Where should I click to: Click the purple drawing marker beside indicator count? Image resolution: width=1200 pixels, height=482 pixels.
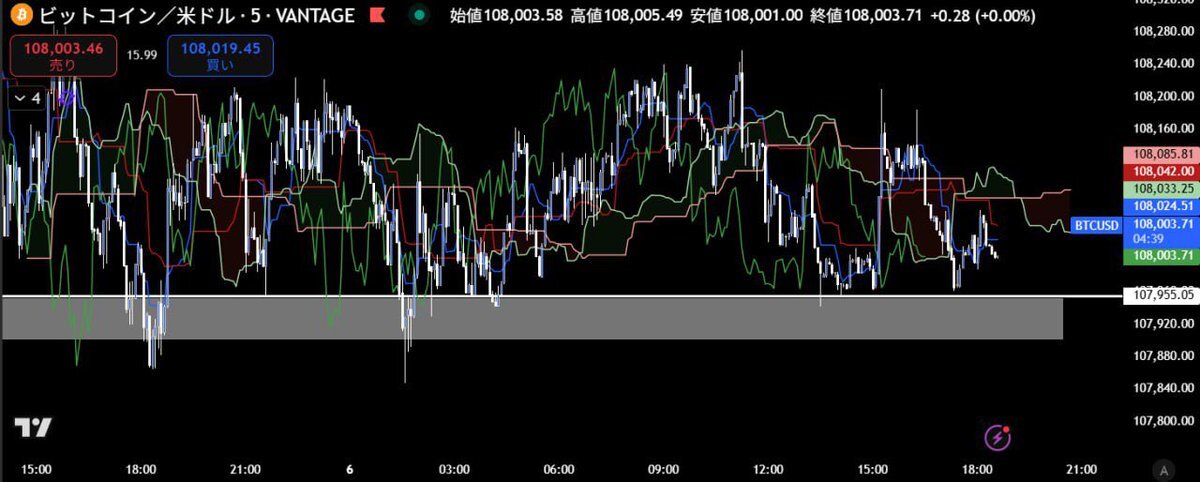67,98
